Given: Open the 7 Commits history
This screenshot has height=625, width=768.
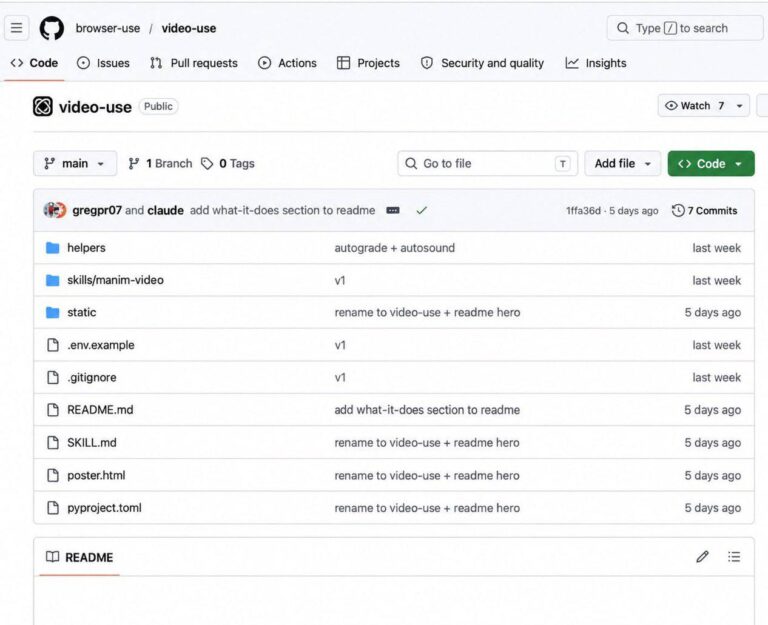Looking at the screenshot, I should 704,211.
